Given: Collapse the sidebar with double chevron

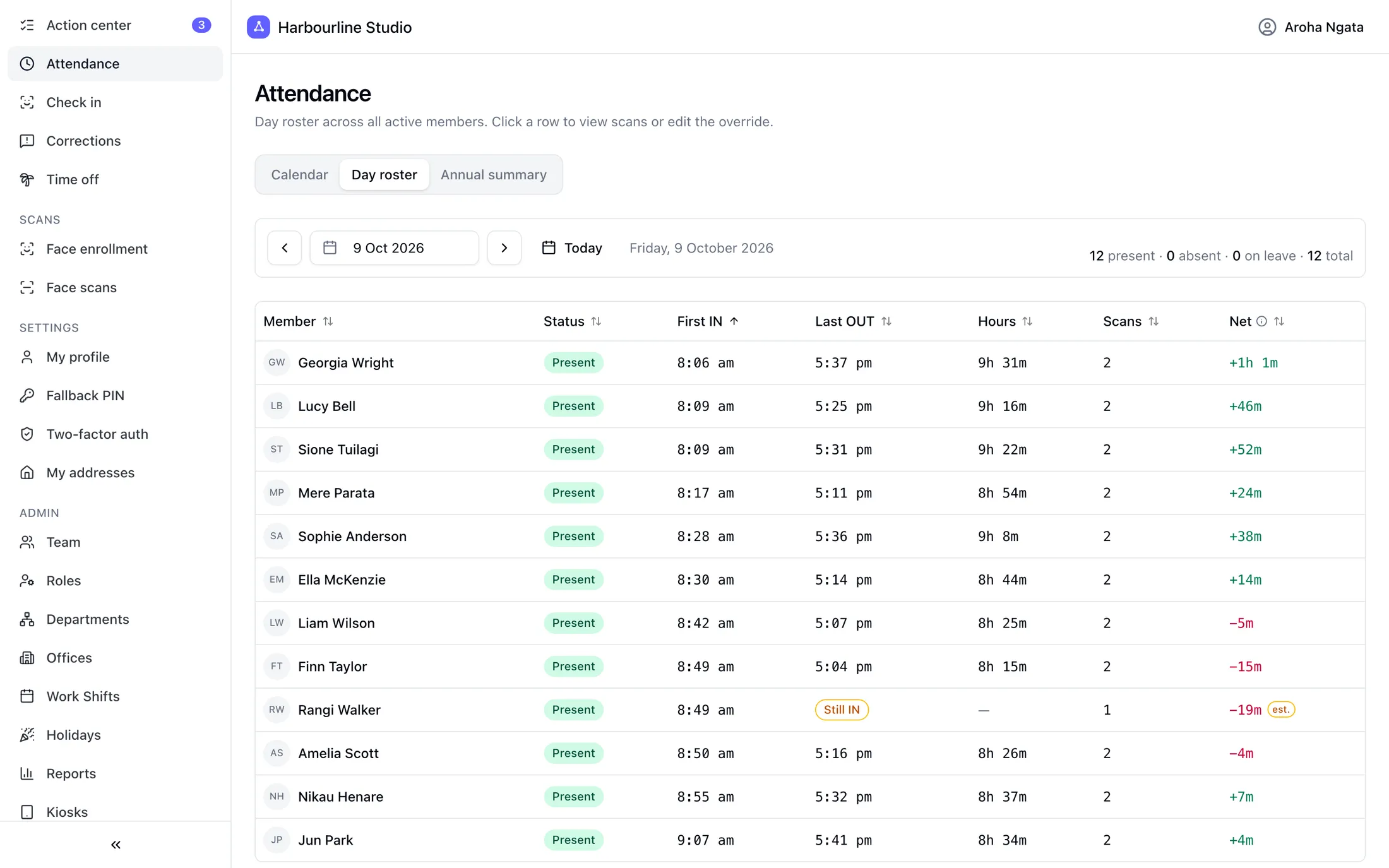Looking at the screenshot, I should click(x=116, y=845).
